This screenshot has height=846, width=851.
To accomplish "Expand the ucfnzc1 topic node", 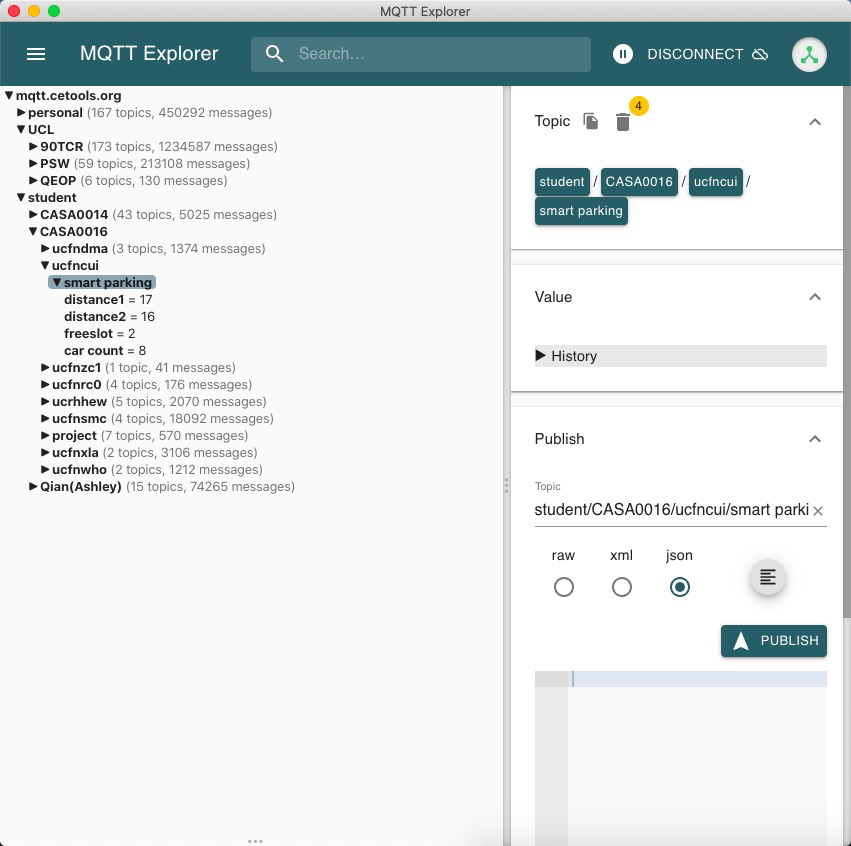I will point(46,367).
